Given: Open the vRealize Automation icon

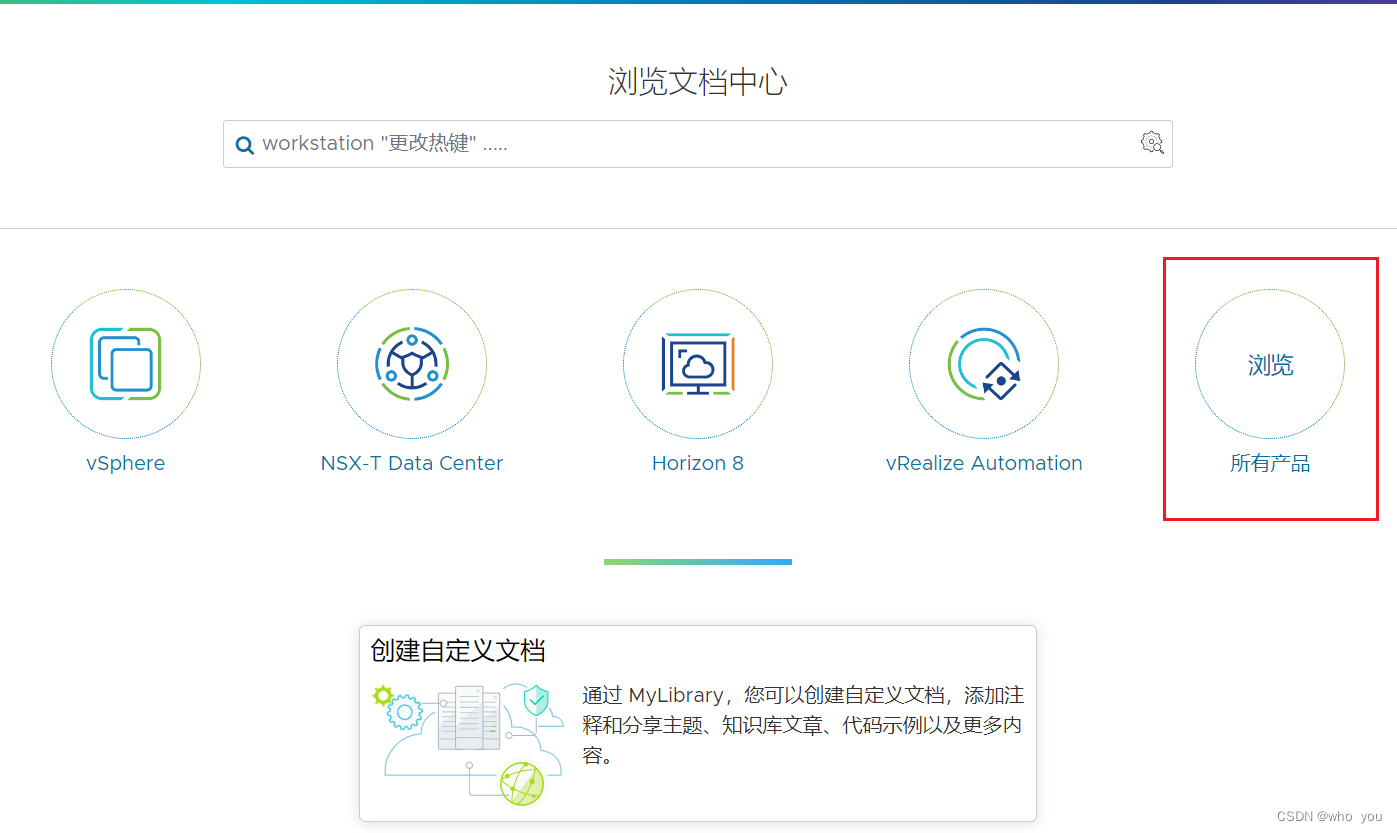Looking at the screenshot, I should 984,364.
